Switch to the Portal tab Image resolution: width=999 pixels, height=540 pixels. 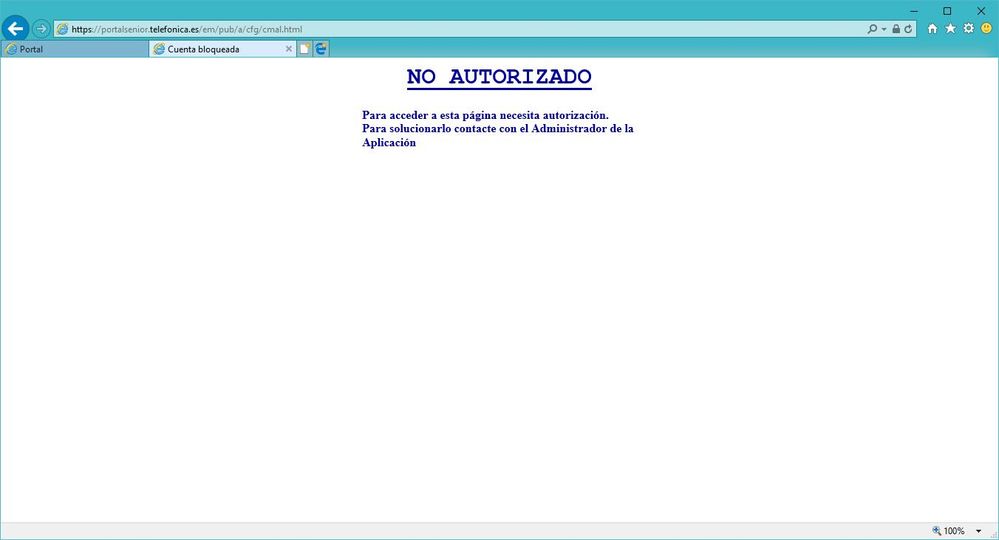coord(75,49)
